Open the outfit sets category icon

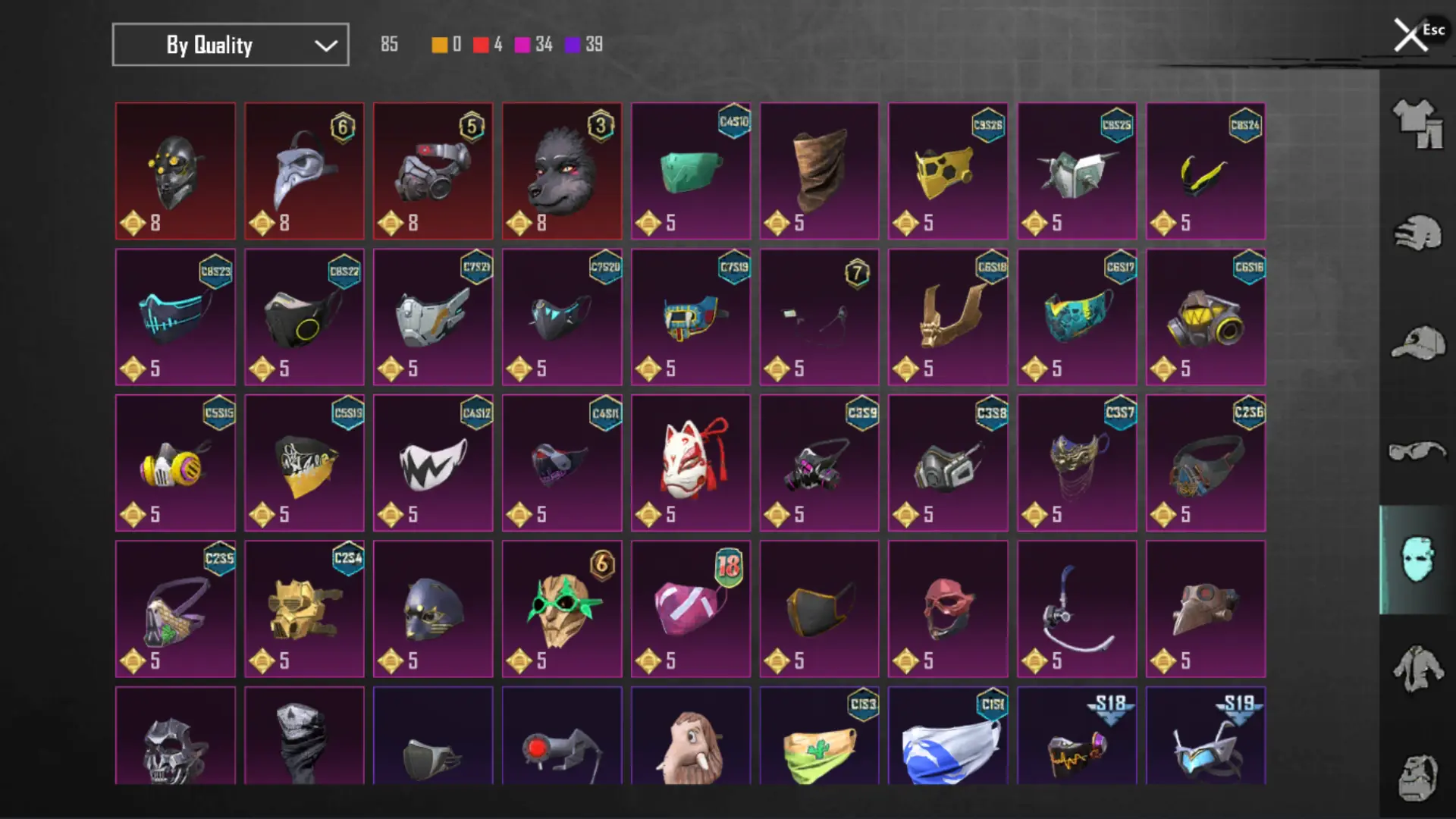point(1417,124)
